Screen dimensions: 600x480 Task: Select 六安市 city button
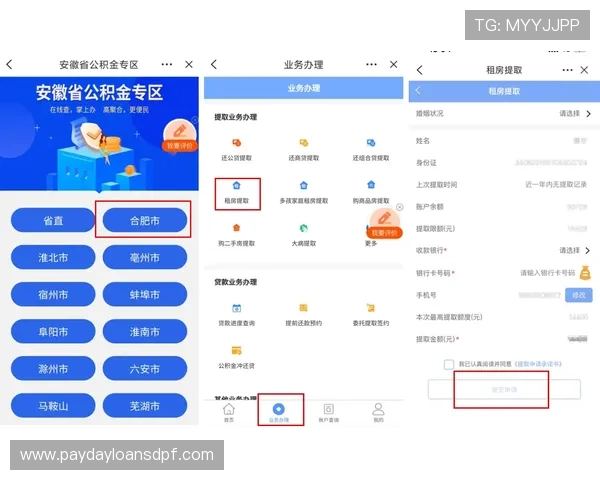[x=145, y=369]
